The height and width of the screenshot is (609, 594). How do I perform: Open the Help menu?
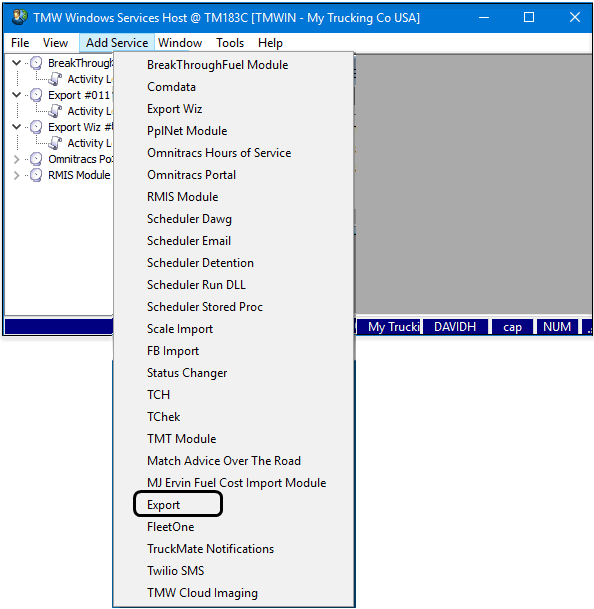pyautogui.click(x=270, y=43)
